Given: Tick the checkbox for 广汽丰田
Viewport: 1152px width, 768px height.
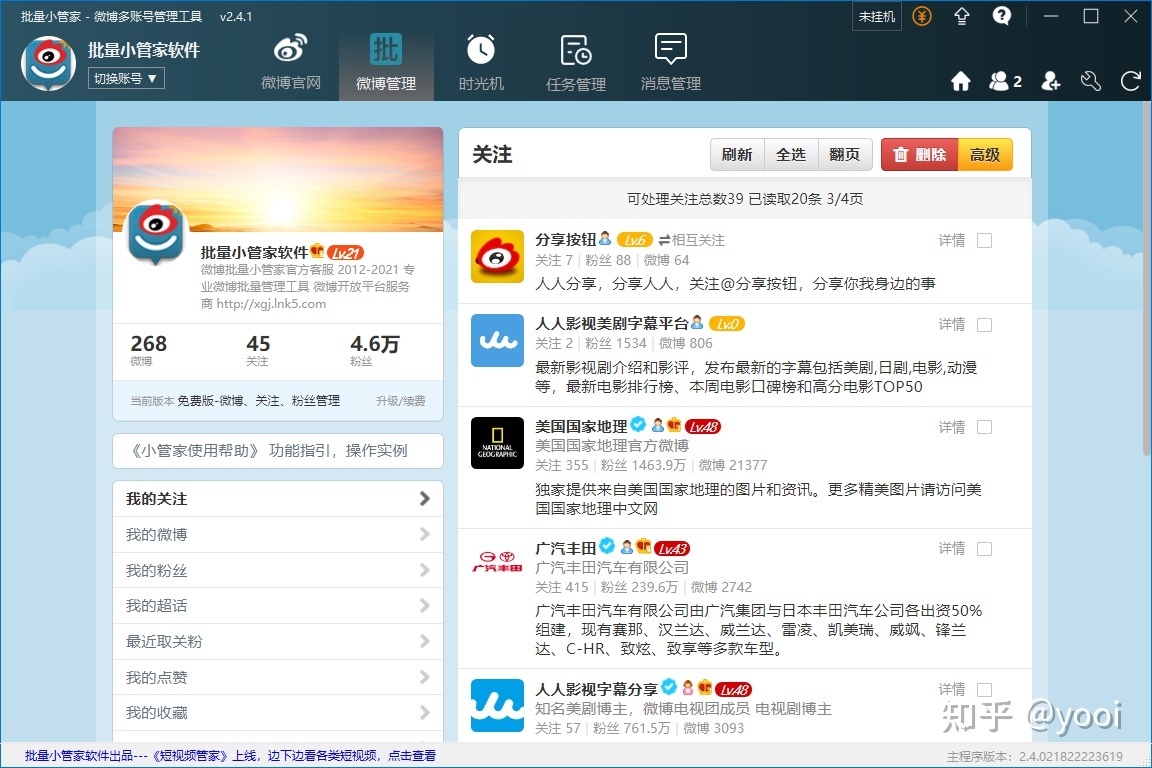Looking at the screenshot, I should click(984, 549).
